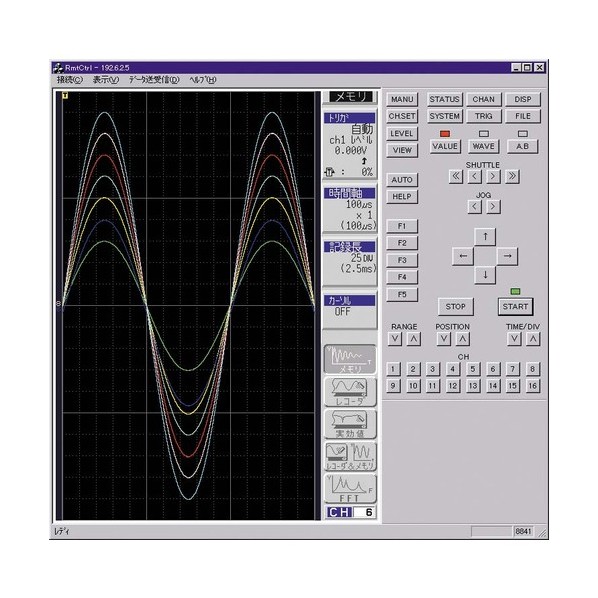
Task: Select the Memory waveform mode icon
Action: point(350,359)
